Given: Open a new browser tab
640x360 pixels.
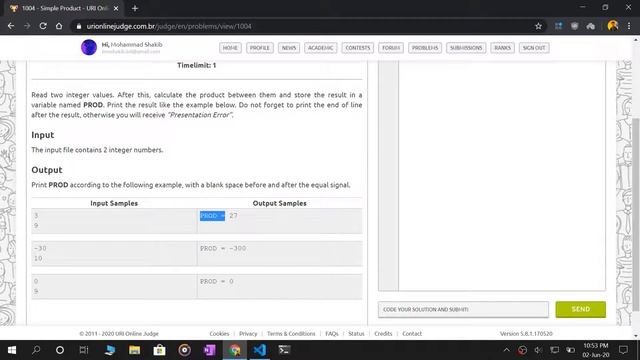Looking at the screenshot, I should pyautogui.click(x=135, y=8).
